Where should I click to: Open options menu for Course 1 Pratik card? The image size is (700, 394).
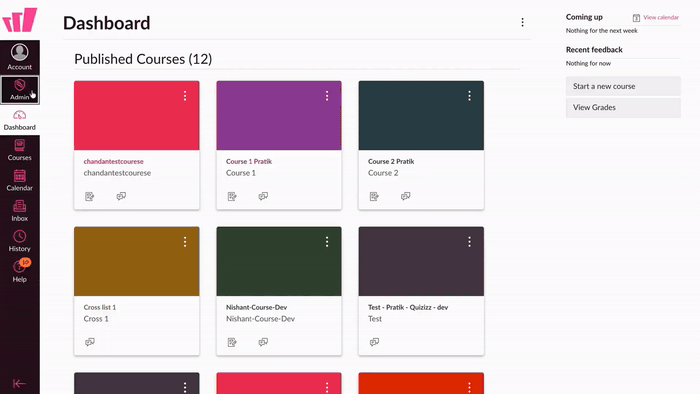pos(327,96)
